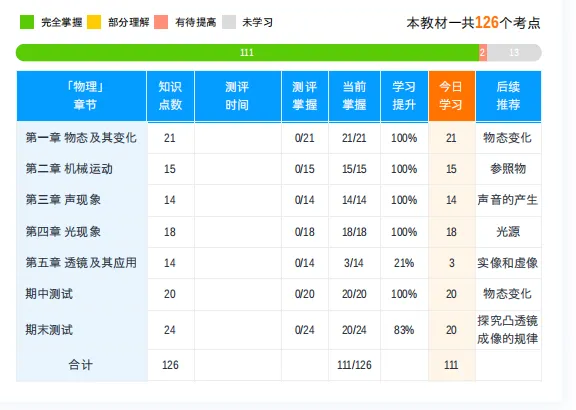This screenshot has width=576, height=410.
Task: Click the pink 有待提高 legend swatch
Action: pos(161,22)
